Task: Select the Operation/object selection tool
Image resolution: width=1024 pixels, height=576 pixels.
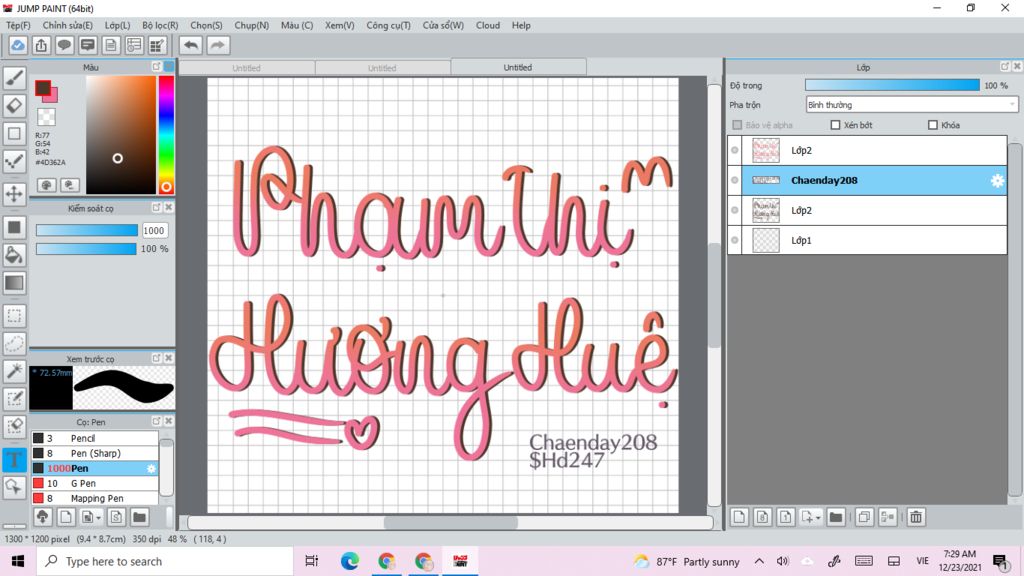Action: (14, 487)
